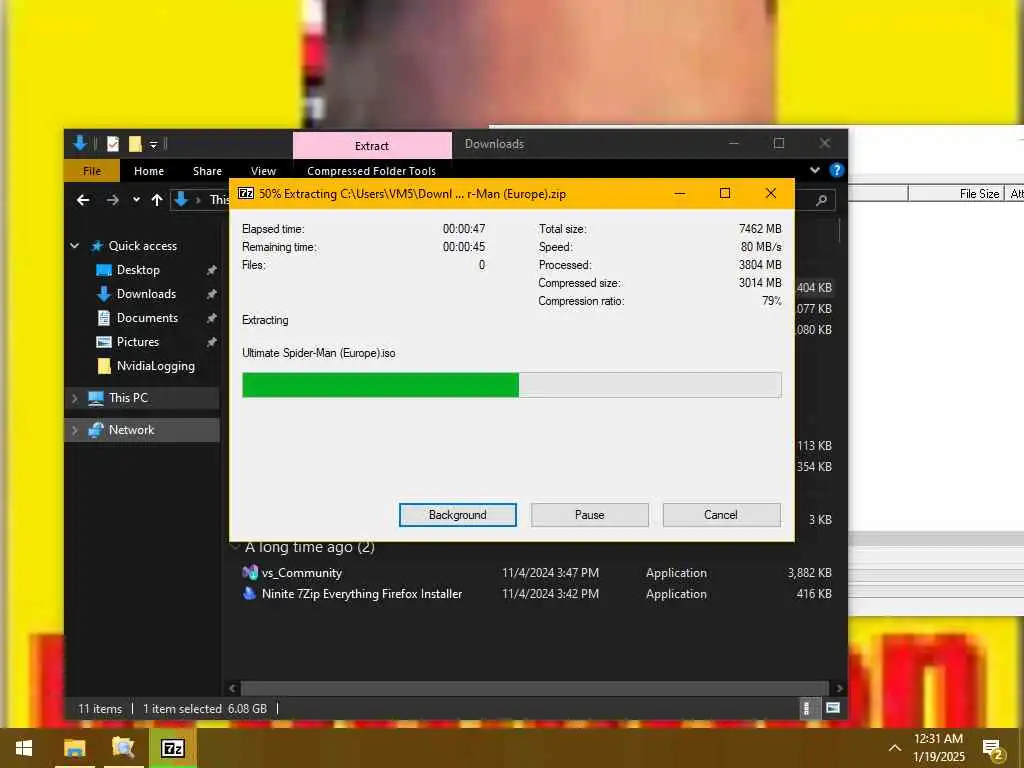The image size is (1024, 768).
Task: Select Network in navigation pane
Action: pos(131,430)
